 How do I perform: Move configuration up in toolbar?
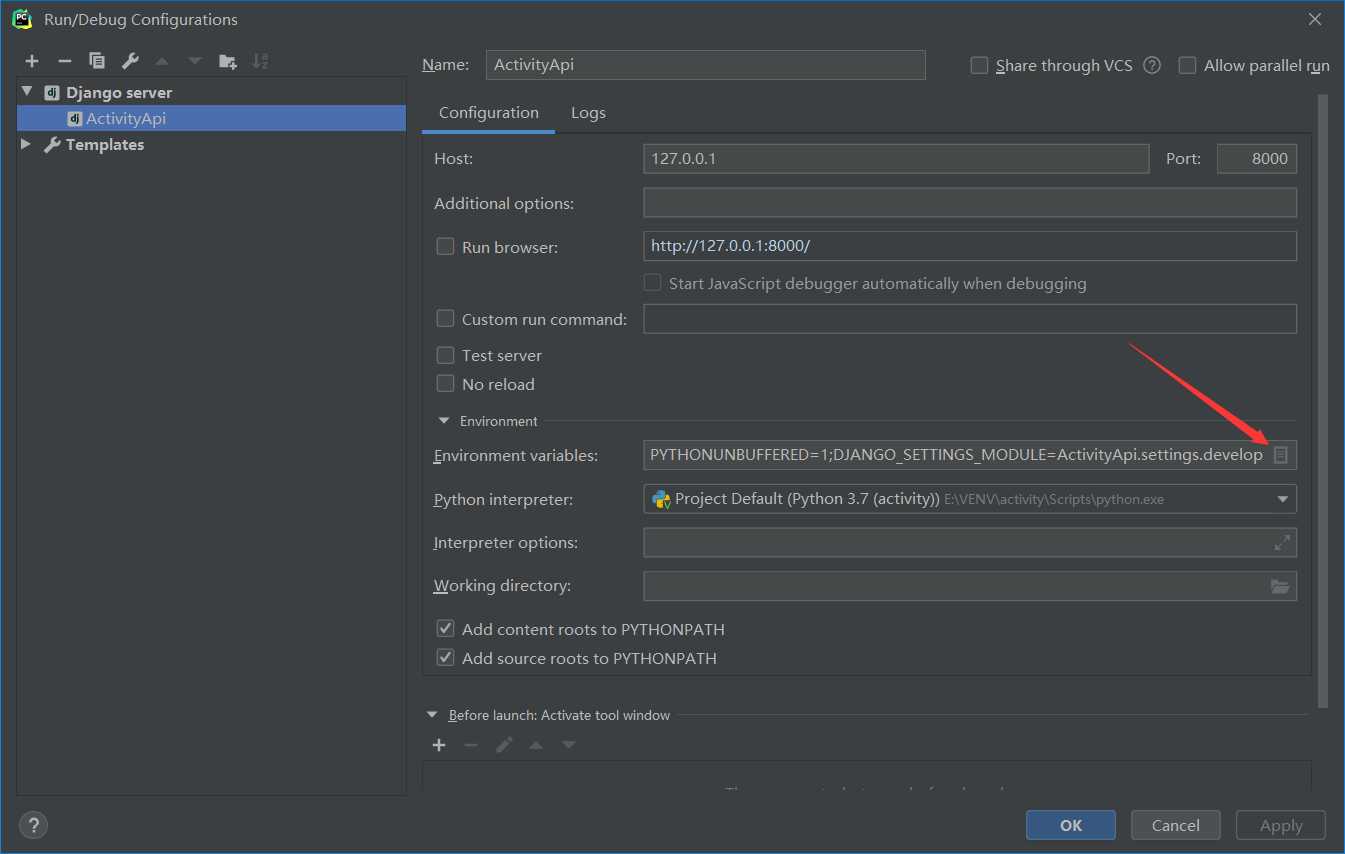[162, 61]
